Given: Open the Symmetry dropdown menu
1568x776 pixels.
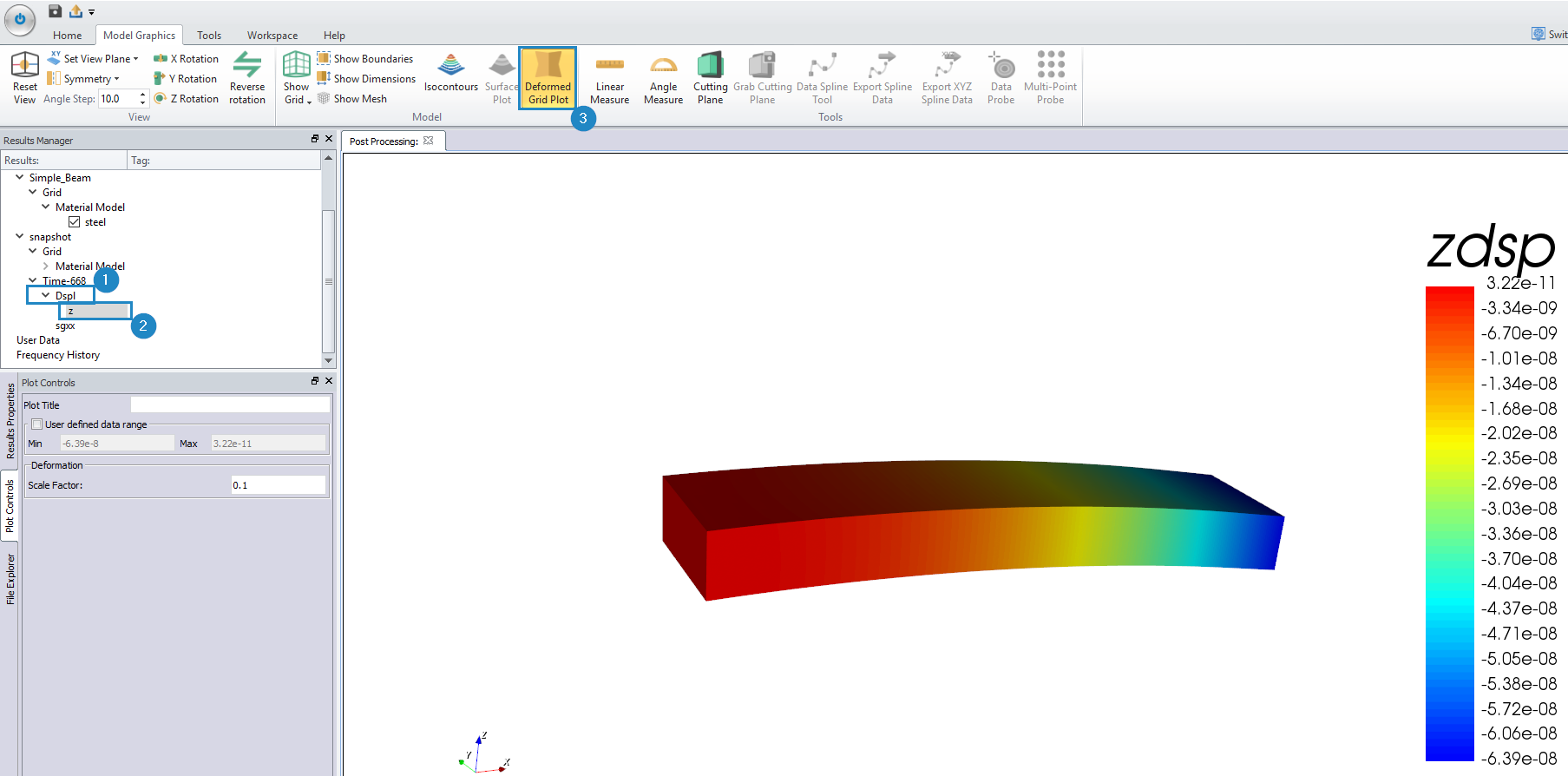Looking at the screenshot, I should 83,78.
